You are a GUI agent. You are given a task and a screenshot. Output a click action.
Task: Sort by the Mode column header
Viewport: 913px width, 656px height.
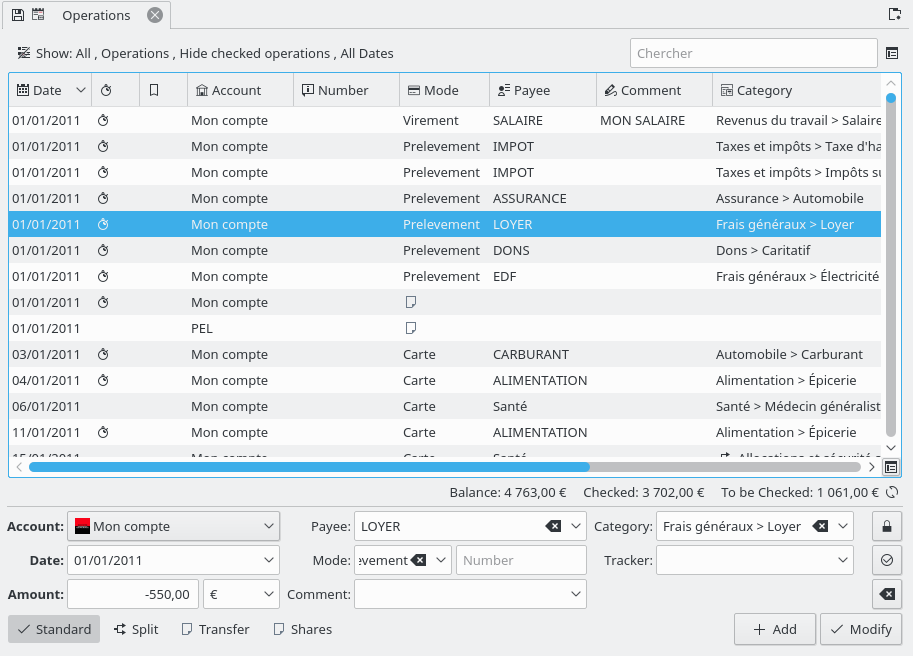click(x=444, y=90)
